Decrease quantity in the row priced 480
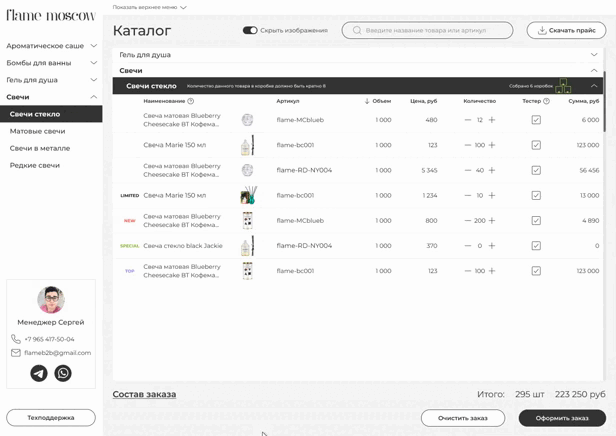616x436 pixels. 468,120
